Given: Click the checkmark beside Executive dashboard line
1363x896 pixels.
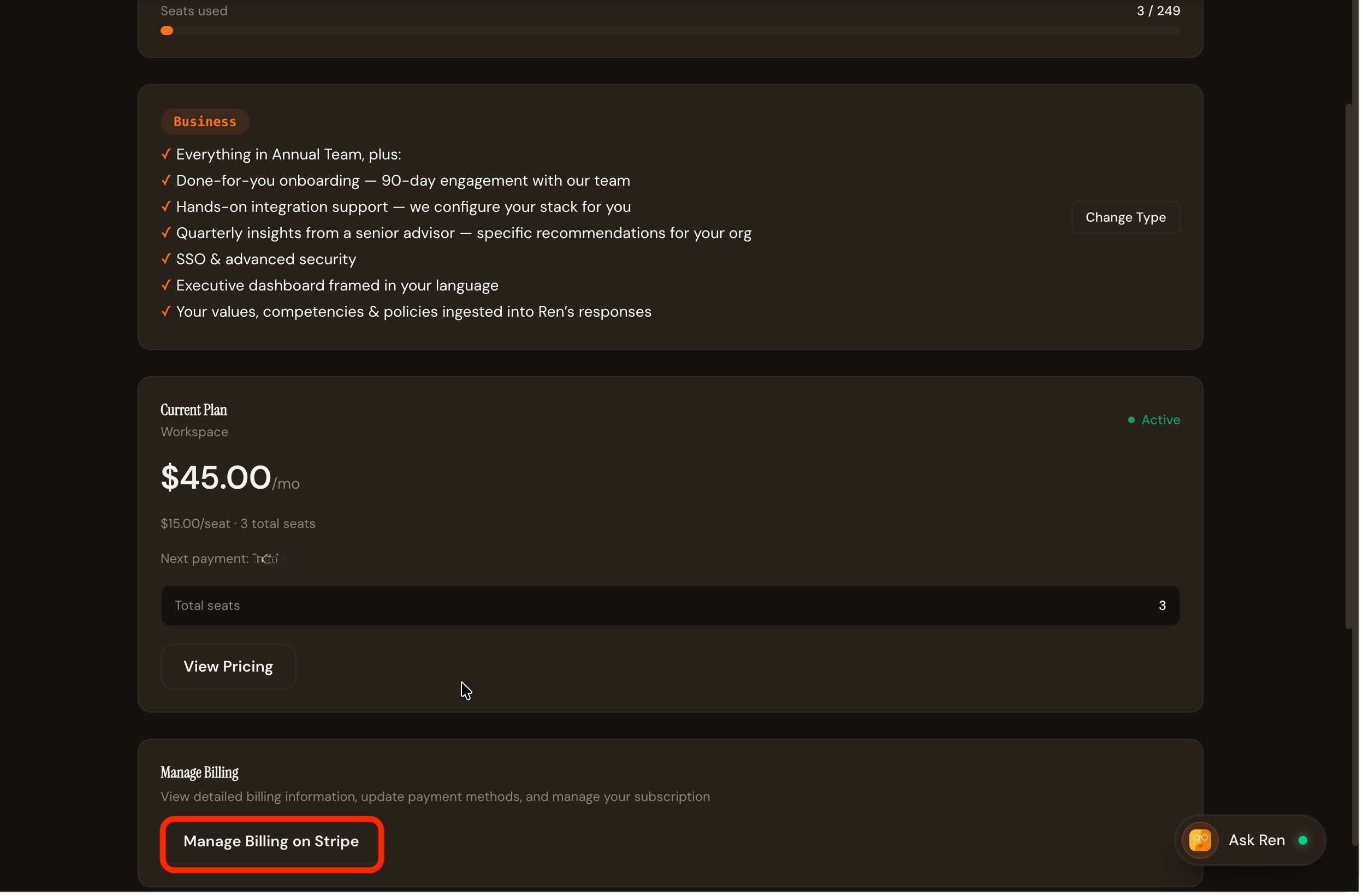Looking at the screenshot, I should click(167, 286).
